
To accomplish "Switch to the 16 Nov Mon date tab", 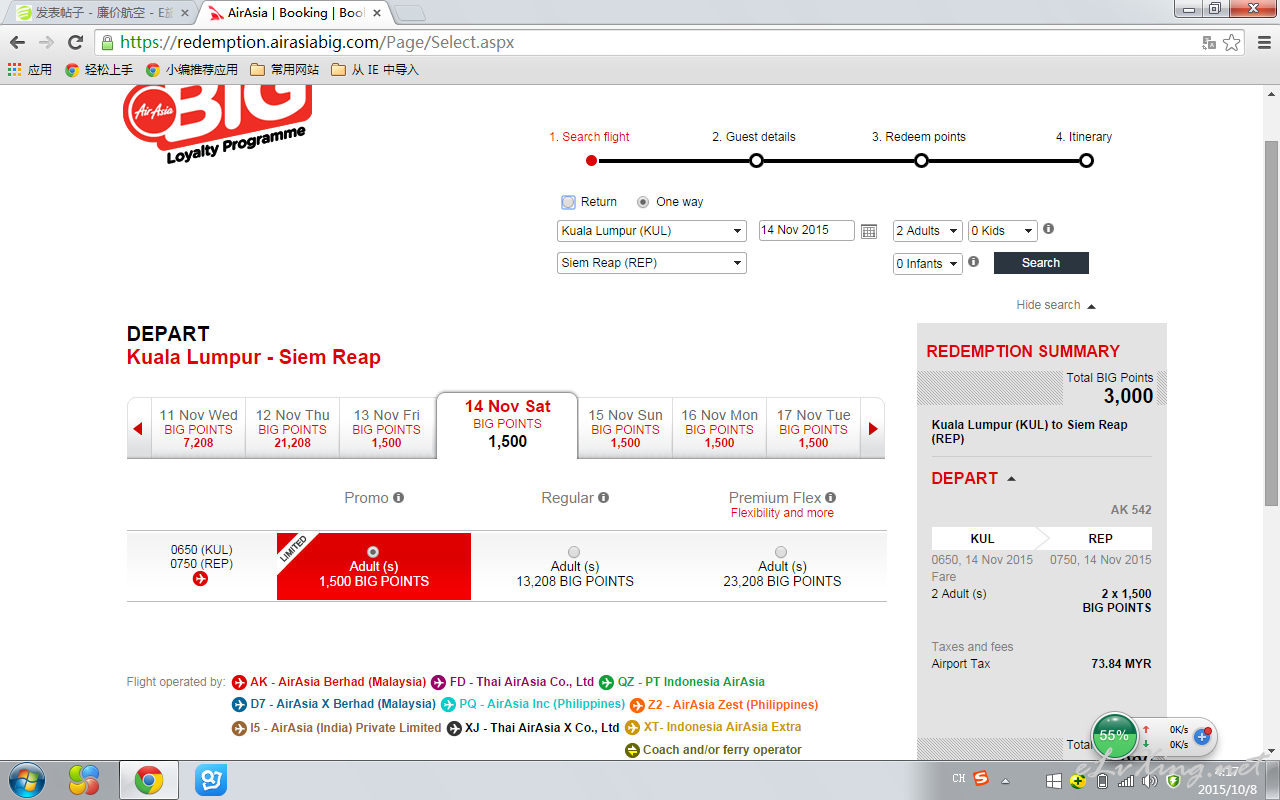I will click(719, 429).
